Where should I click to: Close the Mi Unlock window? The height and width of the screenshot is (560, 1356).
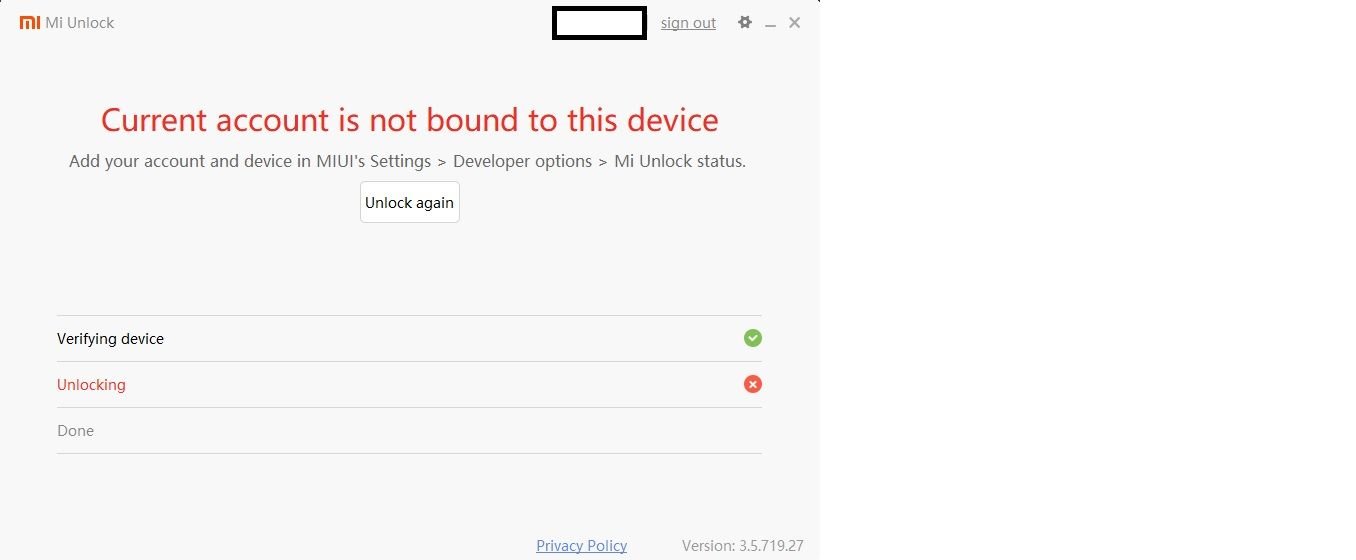(795, 22)
